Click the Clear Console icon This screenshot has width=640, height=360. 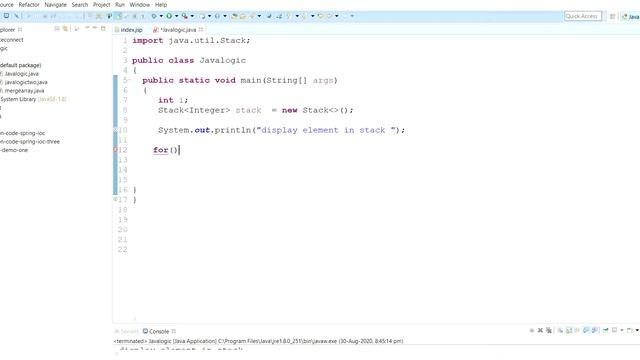coord(560,330)
